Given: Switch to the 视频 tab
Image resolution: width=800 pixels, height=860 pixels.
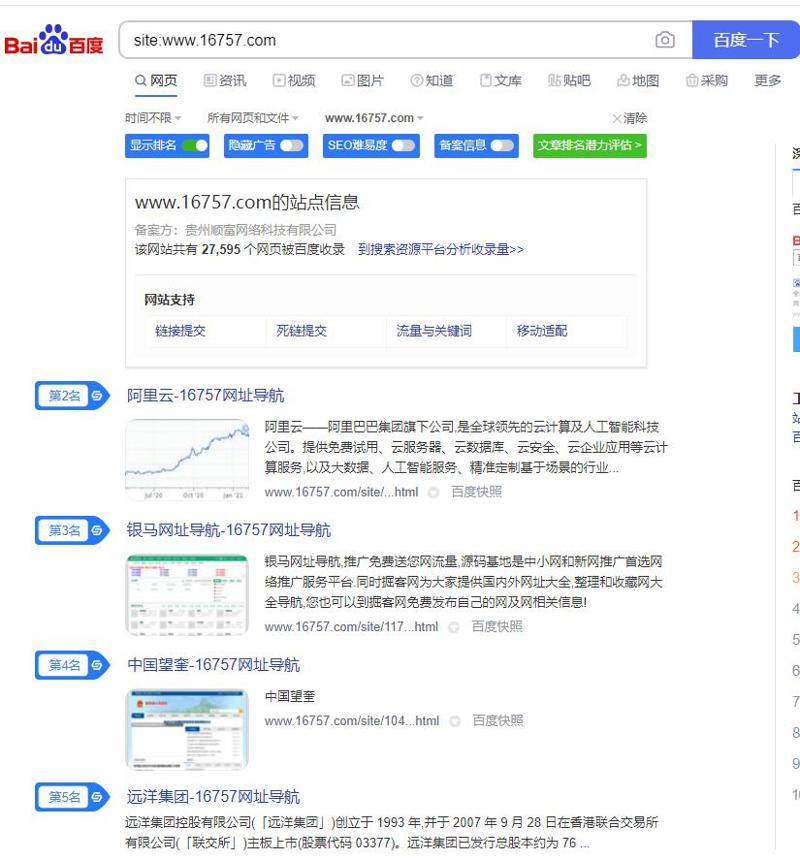Looking at the screenshot, I should coord(294,81).
